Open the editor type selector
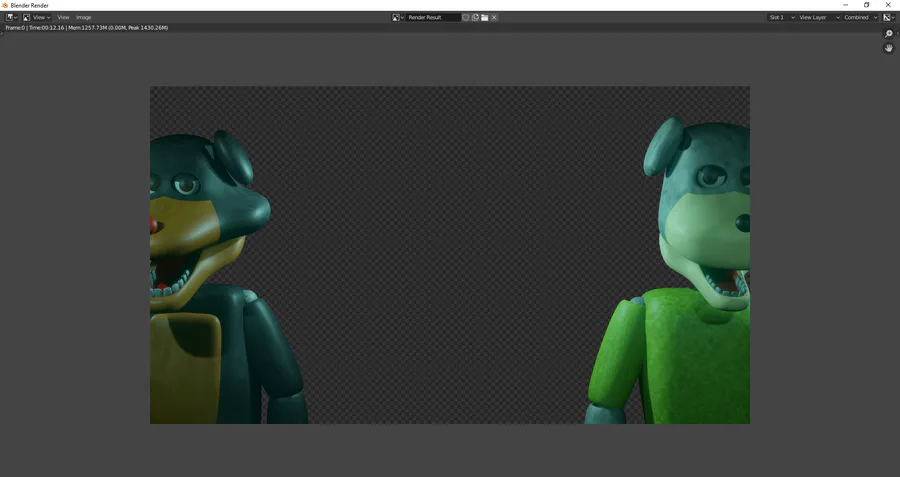900x477 pixels. (x=11, y=17)
